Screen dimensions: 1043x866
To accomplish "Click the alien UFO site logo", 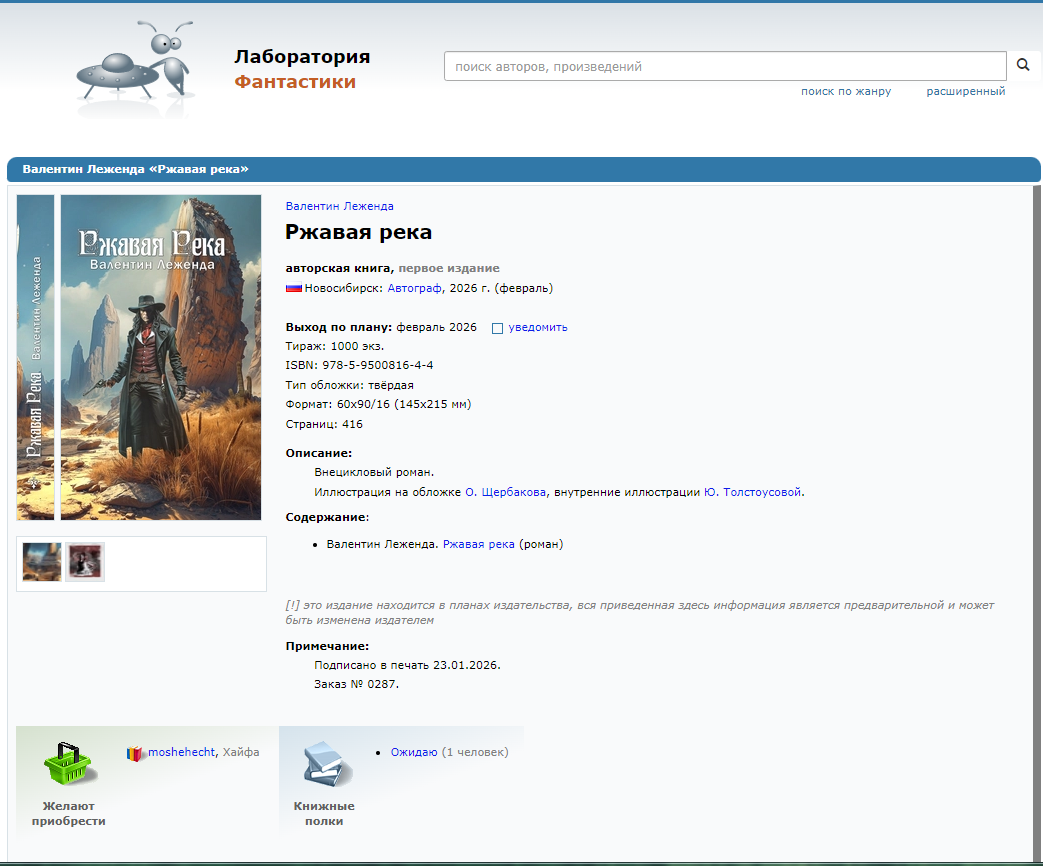I will [133, 68].
